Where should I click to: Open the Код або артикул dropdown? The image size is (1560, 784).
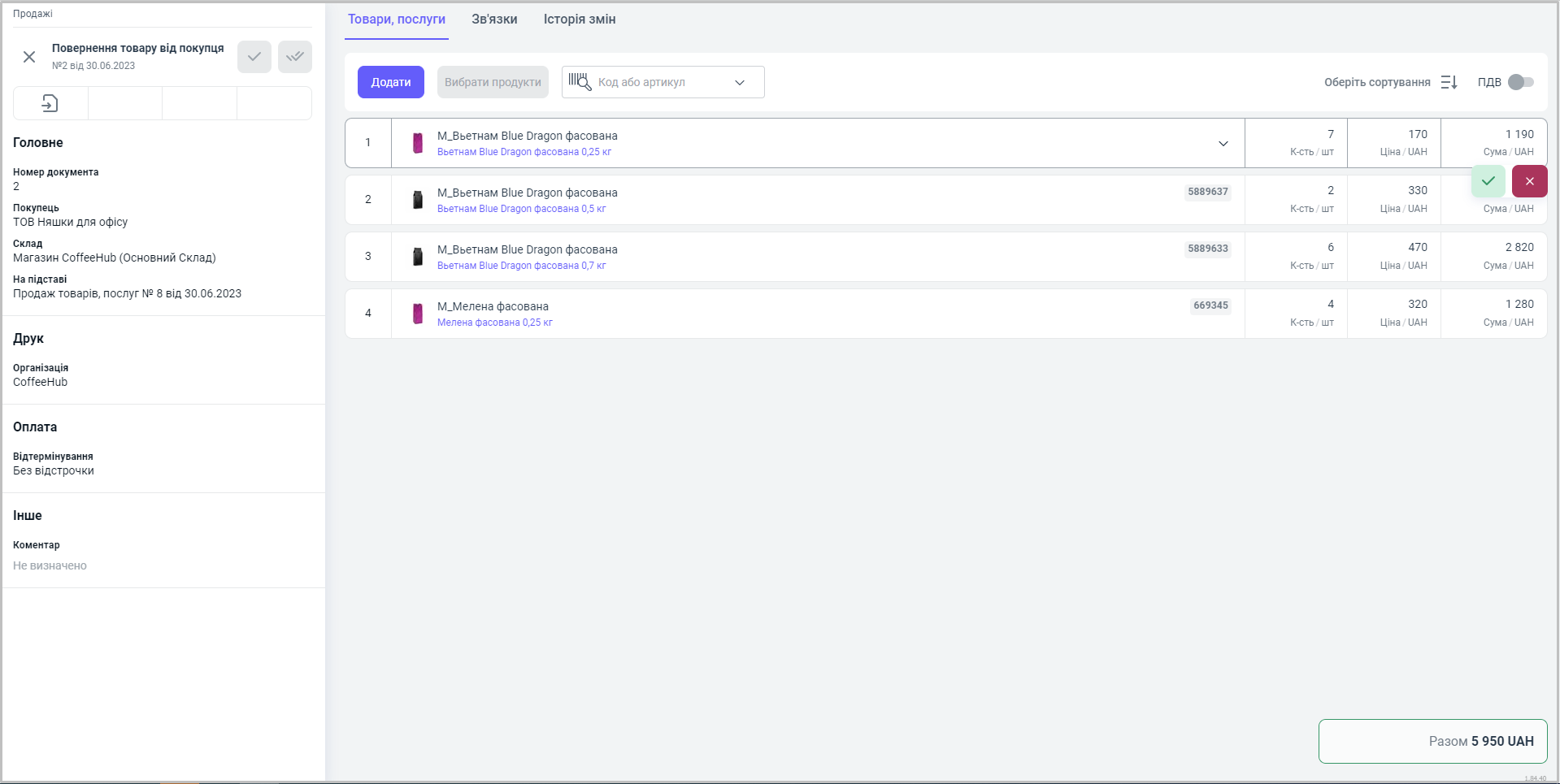(x=739, y=82)
